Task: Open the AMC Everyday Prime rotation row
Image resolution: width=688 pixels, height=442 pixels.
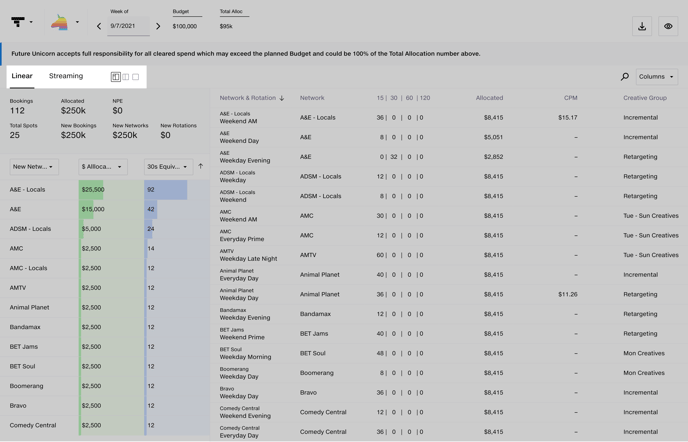Action: [449, 235]
